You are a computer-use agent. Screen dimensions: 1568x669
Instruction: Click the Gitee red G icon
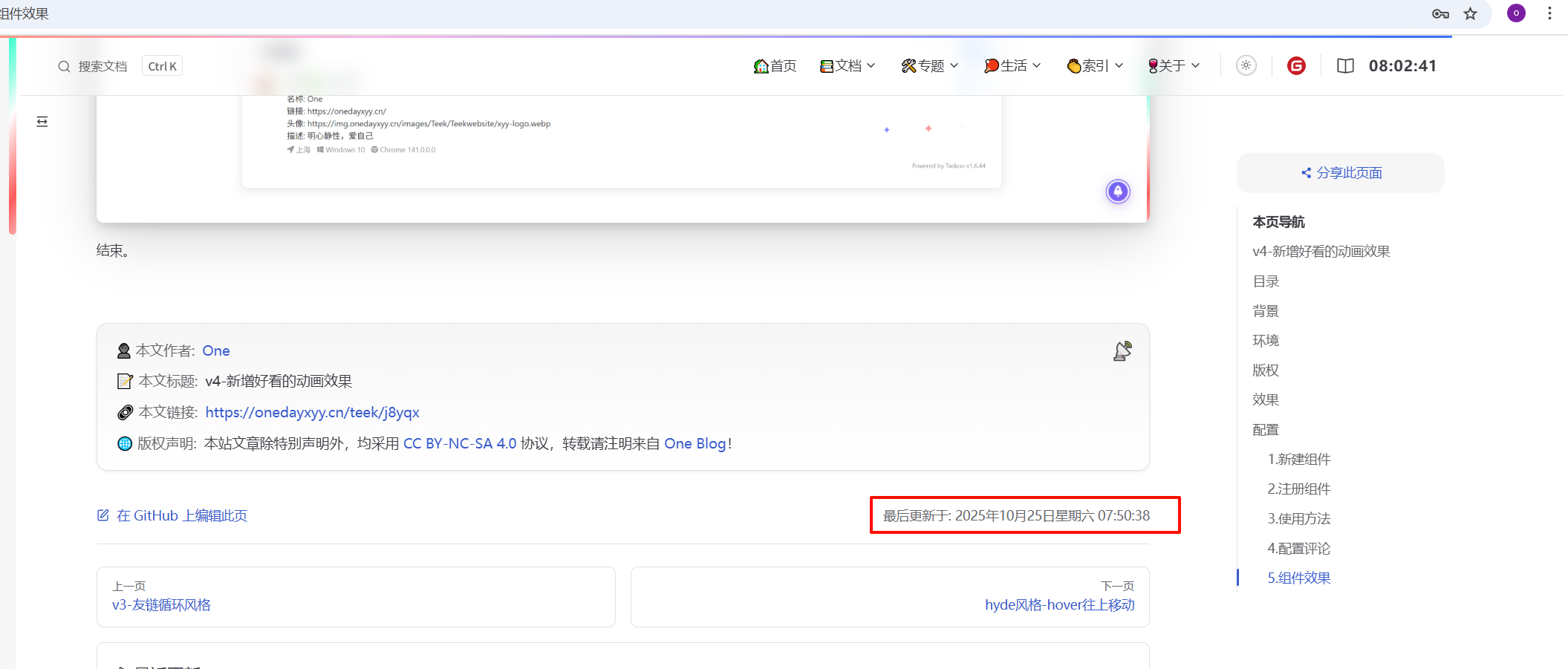[1296, 66]
